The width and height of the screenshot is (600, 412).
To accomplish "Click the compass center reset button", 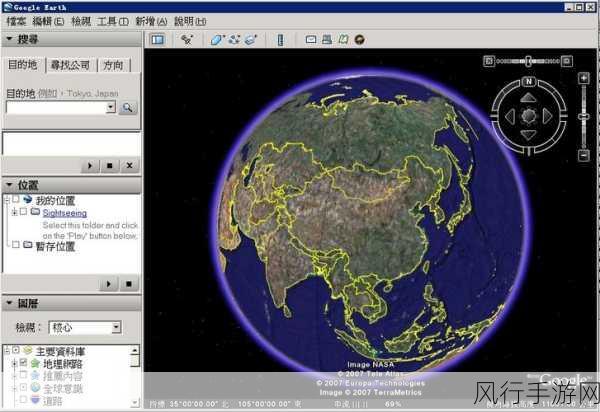I will pyautogui.click(x=528, y=116).
